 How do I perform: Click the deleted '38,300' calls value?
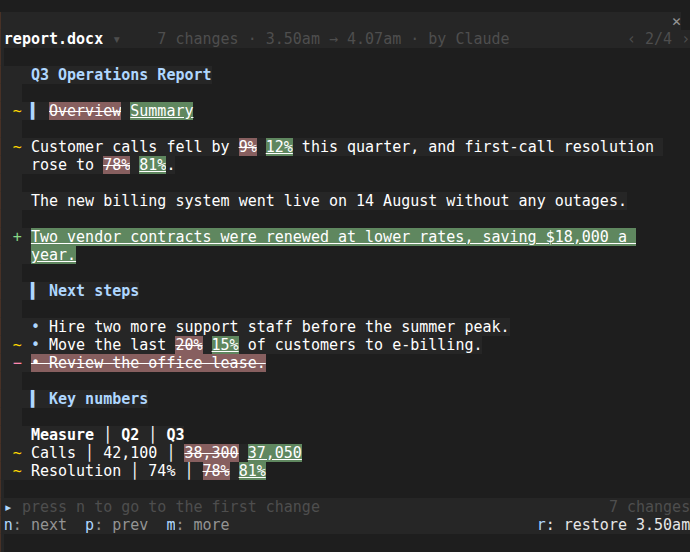tap(211, 453)
